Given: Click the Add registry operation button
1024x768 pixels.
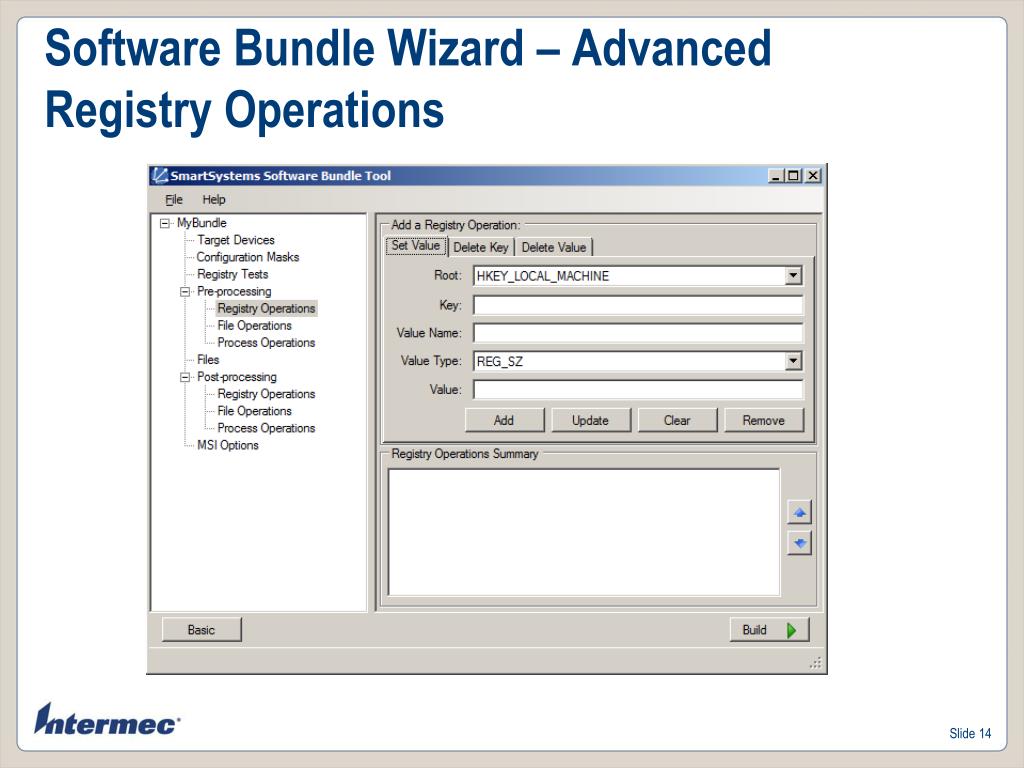Looking at the screenshot, I should [x=504, y=421].
